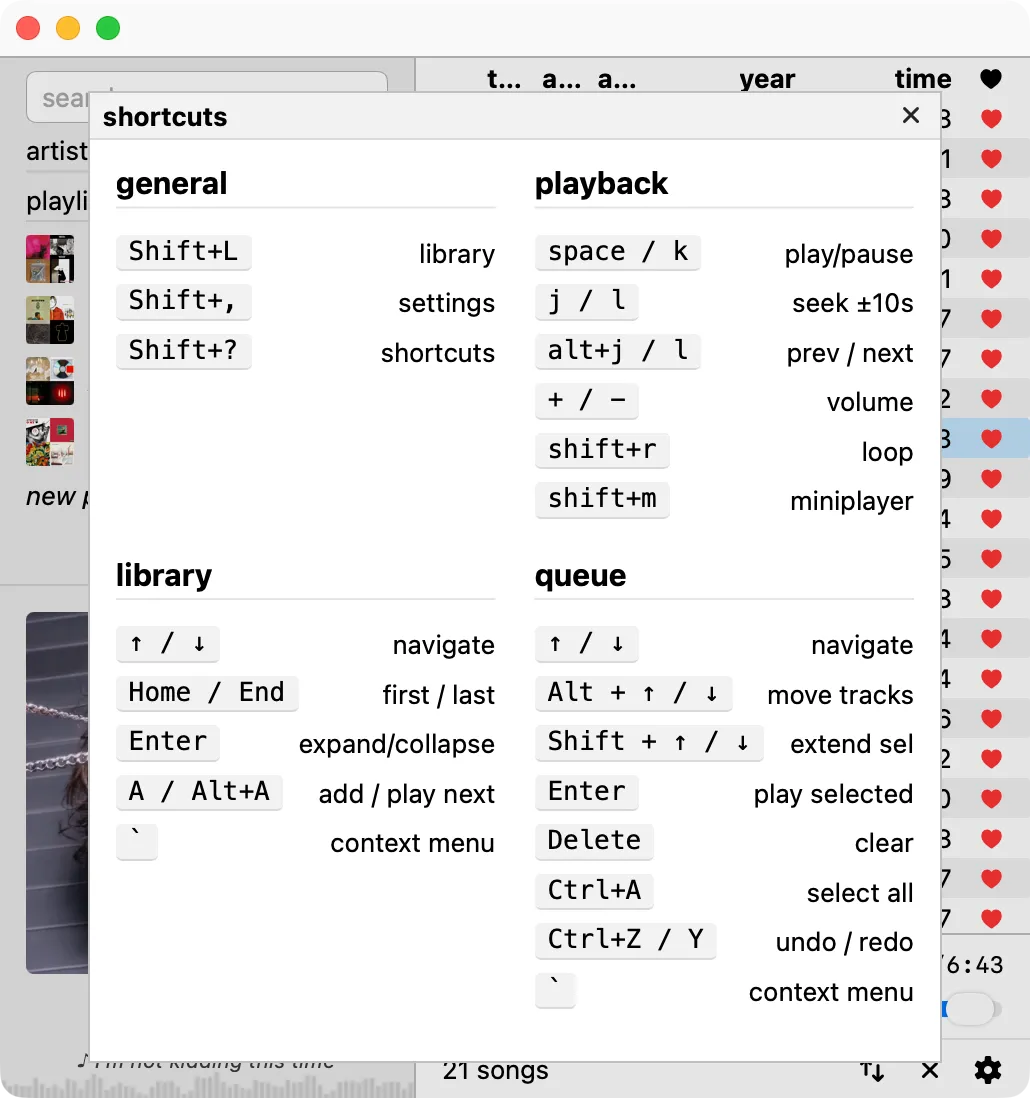Open the playlist thumbnail with black cross cover

(50, 320)
